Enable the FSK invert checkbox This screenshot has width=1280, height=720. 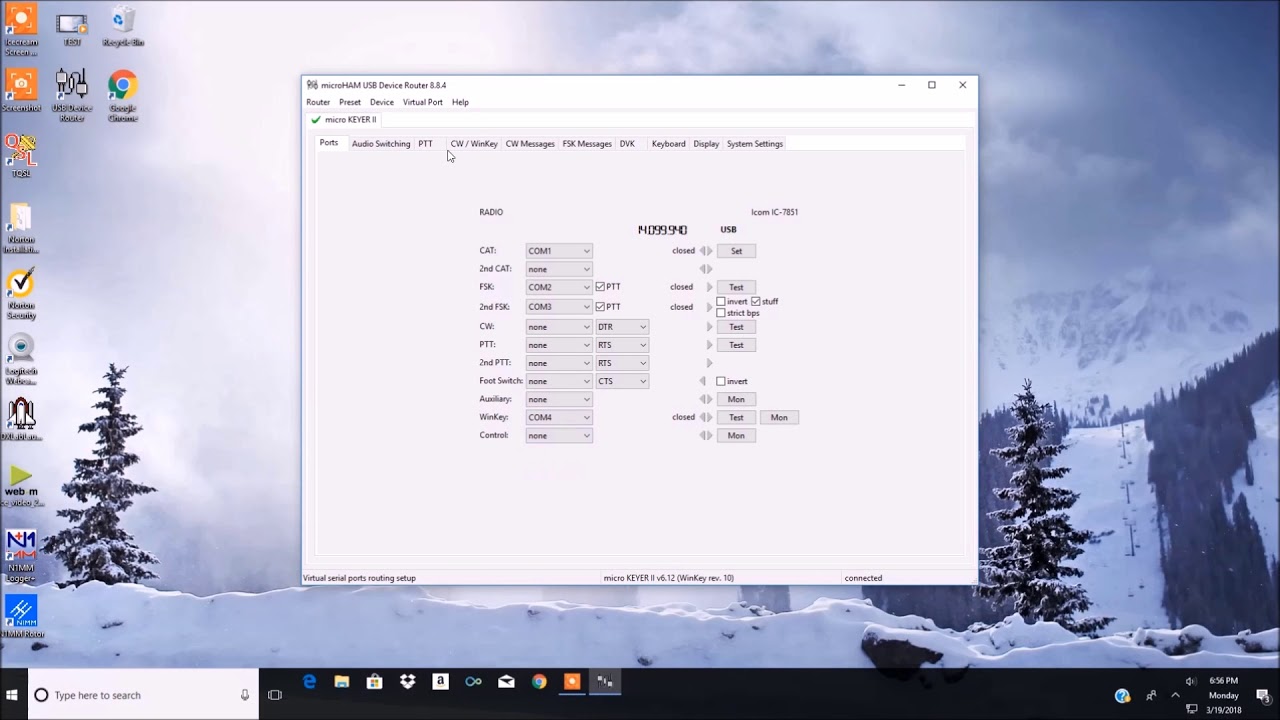pyautogui.click(x=721, y=301)
